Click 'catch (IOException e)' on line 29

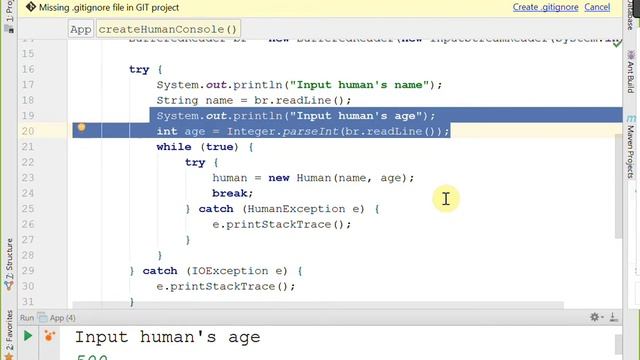point(215,271)
